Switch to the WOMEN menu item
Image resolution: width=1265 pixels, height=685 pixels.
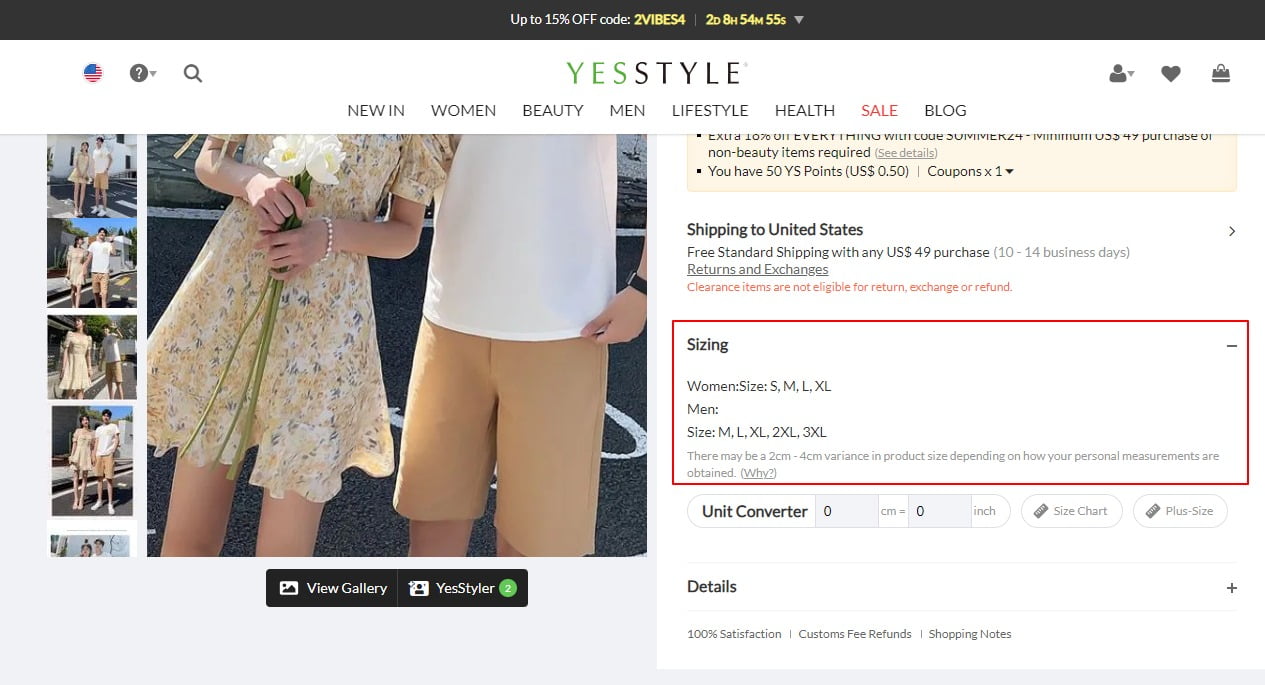pos(463,110)
